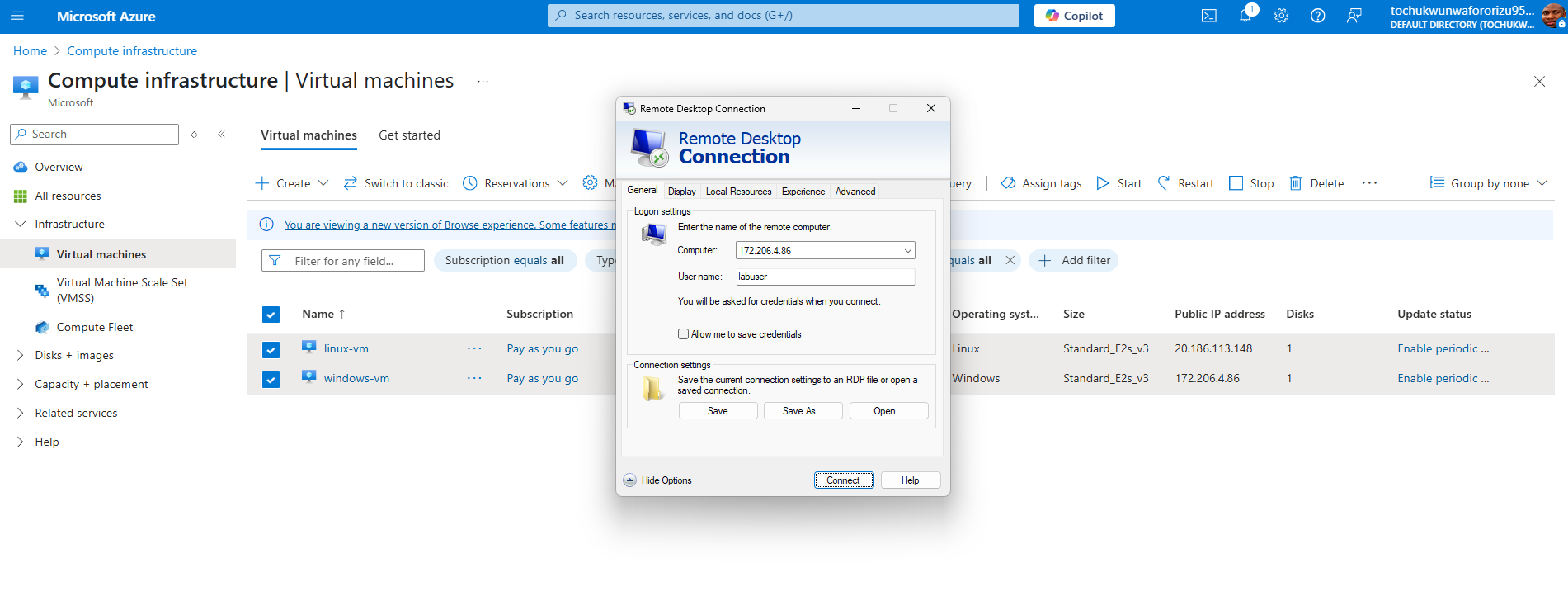Open the Reservations dropdown
1568x596 pixels.
tap(516, 183)
